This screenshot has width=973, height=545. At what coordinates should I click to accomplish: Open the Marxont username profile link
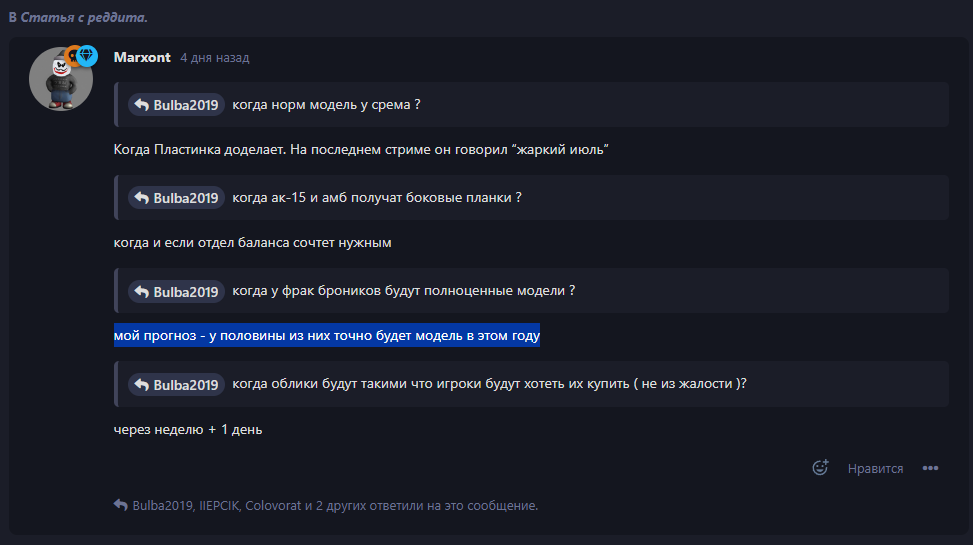[142, 57]
